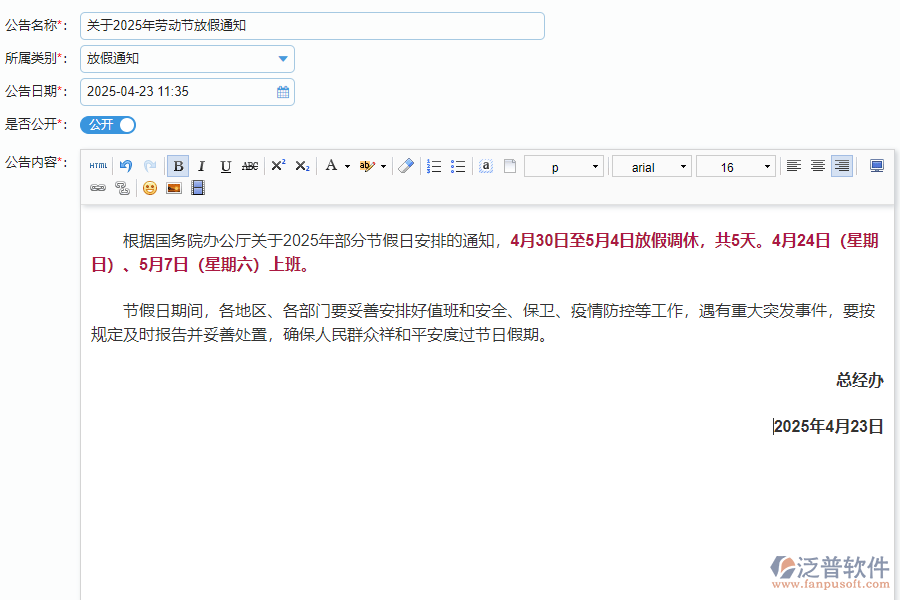900x600 pixels.
Task: Open the 所属类别 category dropdown
Action: tap(281, 58)
